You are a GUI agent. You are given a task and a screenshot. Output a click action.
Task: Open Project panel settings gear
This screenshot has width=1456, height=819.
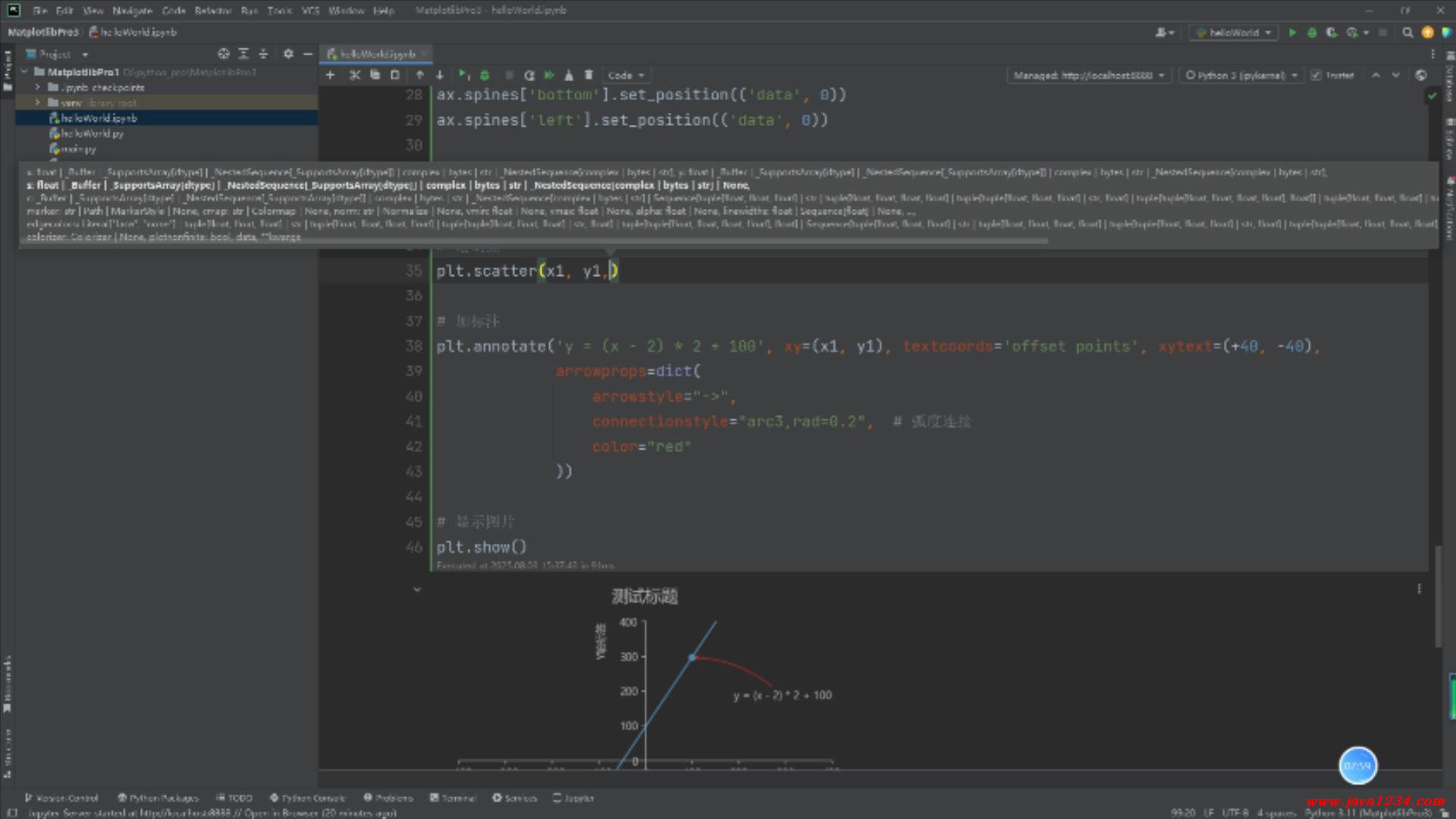click(x=287, y=54)
